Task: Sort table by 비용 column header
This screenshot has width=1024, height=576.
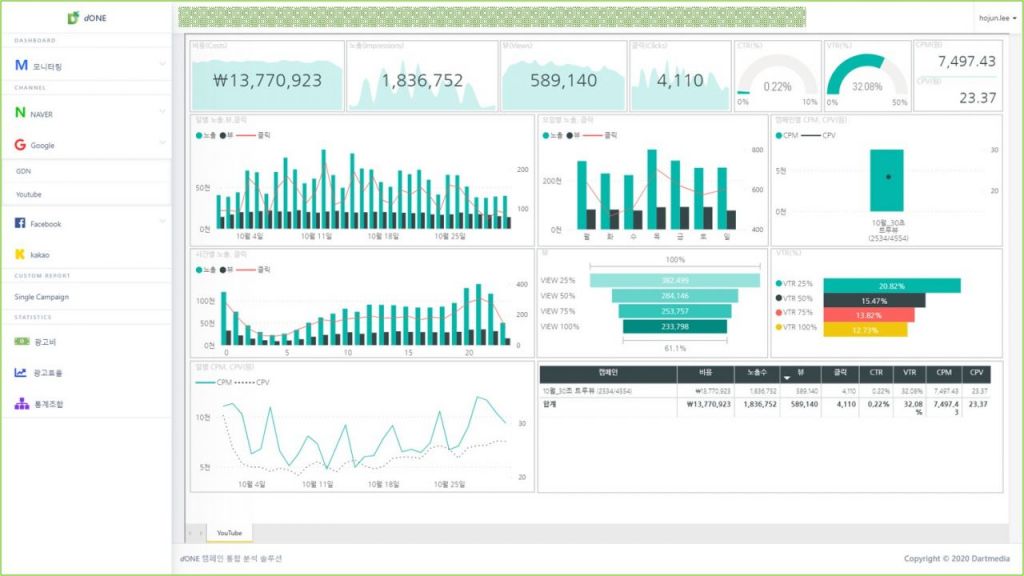Action: pos(705,372)
